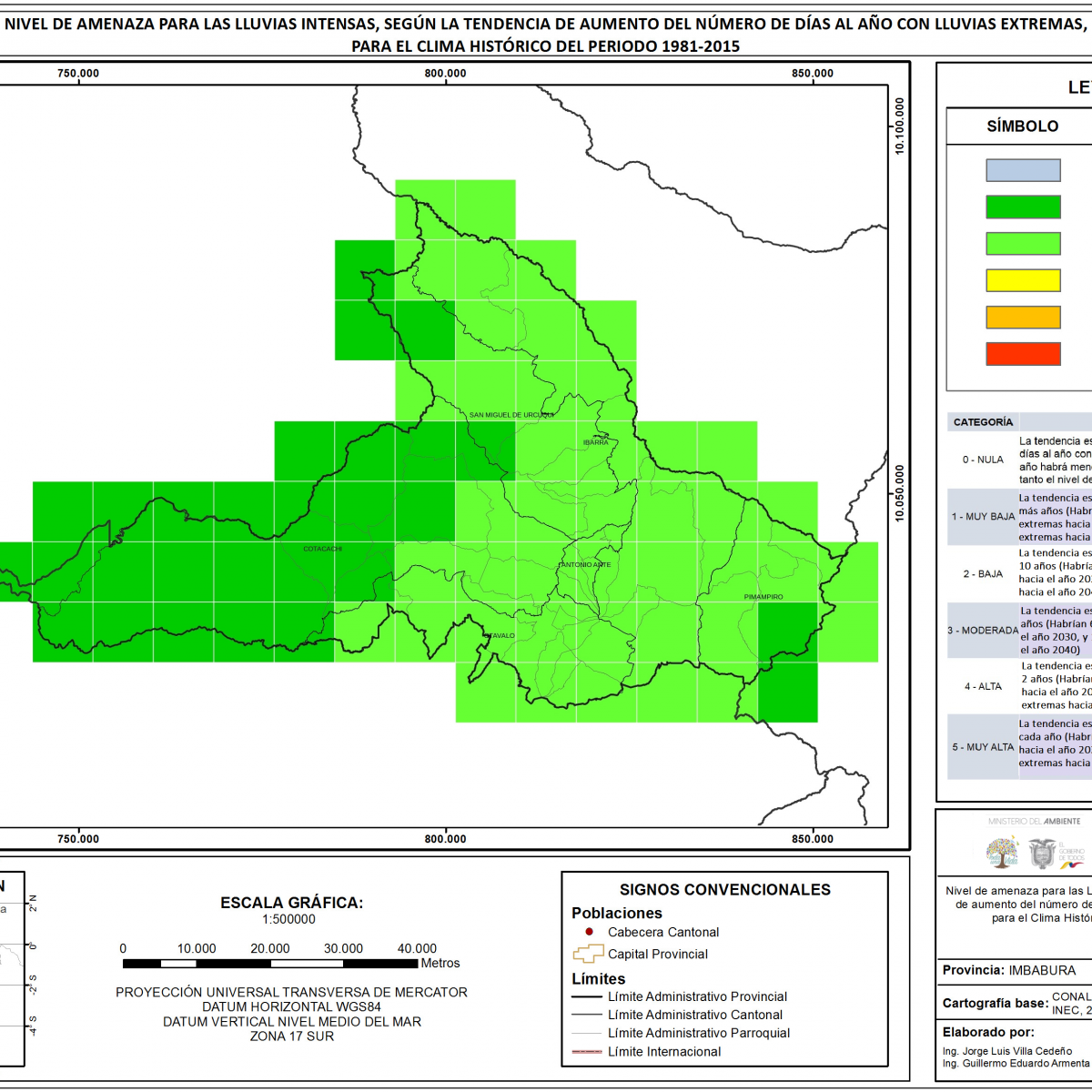
Task: Click the Límite Internacional red line symbol
Action: (x=587, y=1051)
